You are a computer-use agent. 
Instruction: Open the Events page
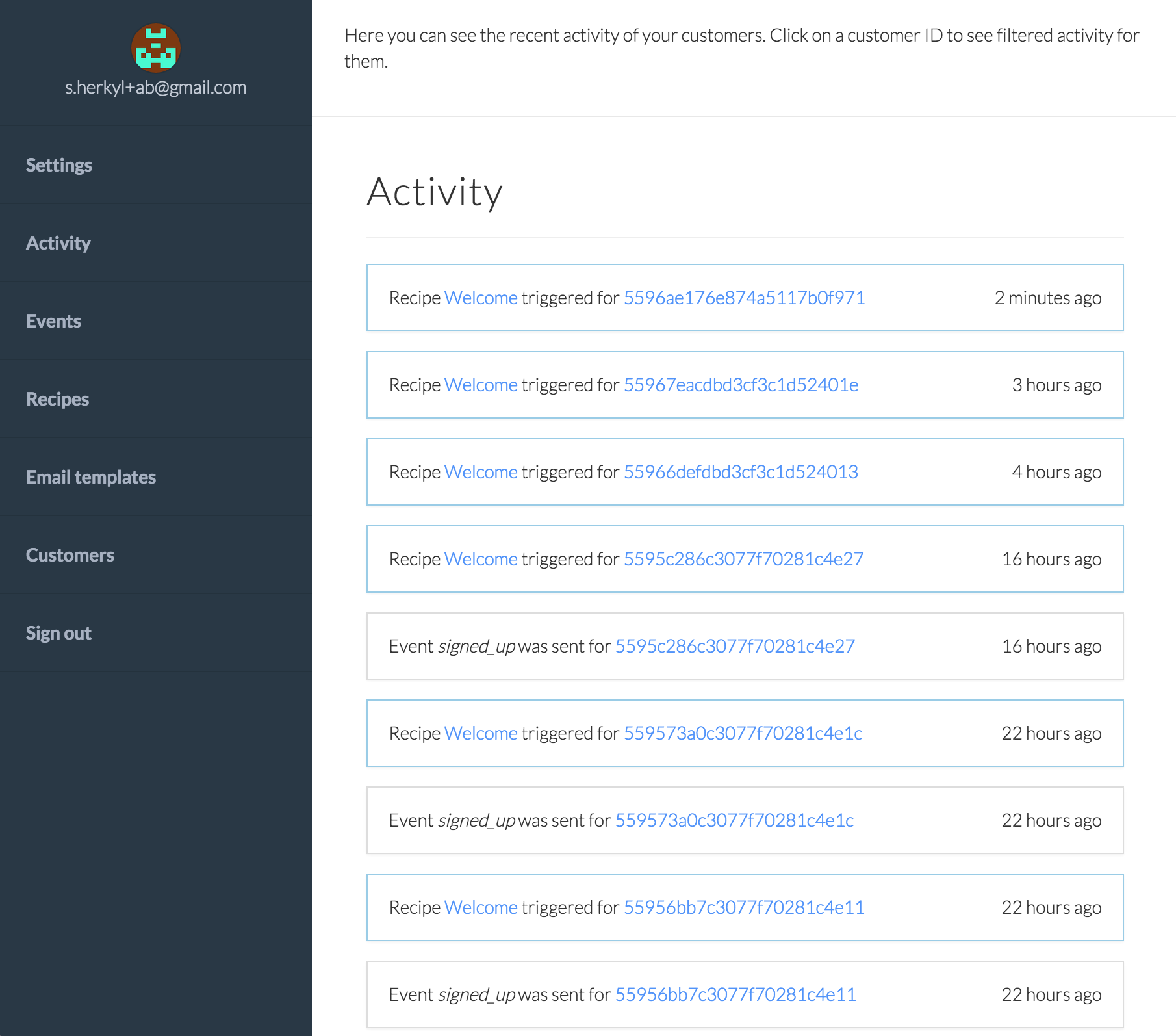53,321
